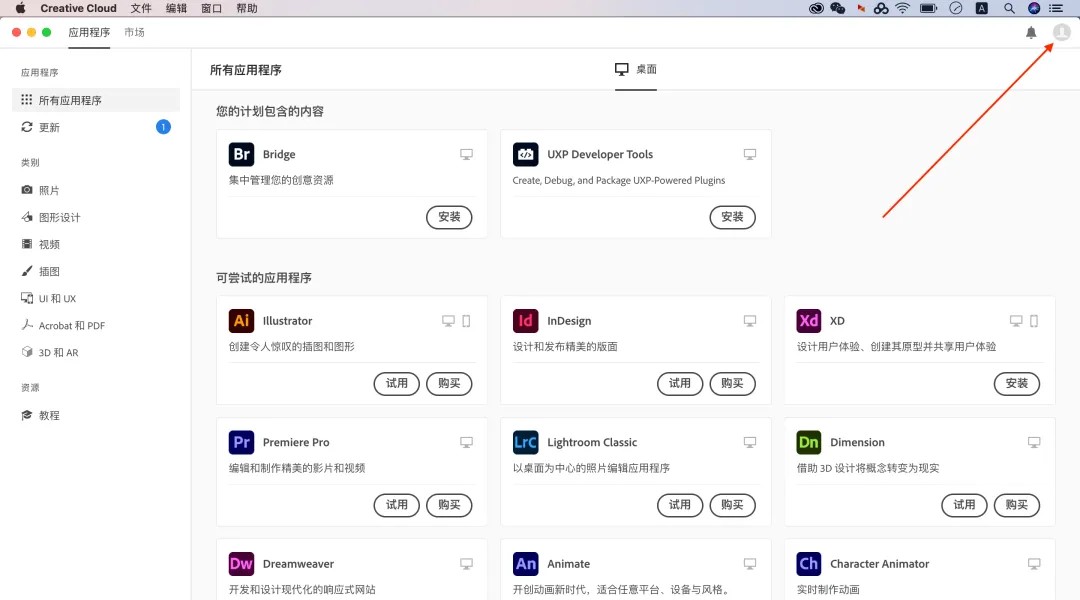Open the account profile avatar
This screenshot has width=1080, height=600.
(x=1061, y=32)
